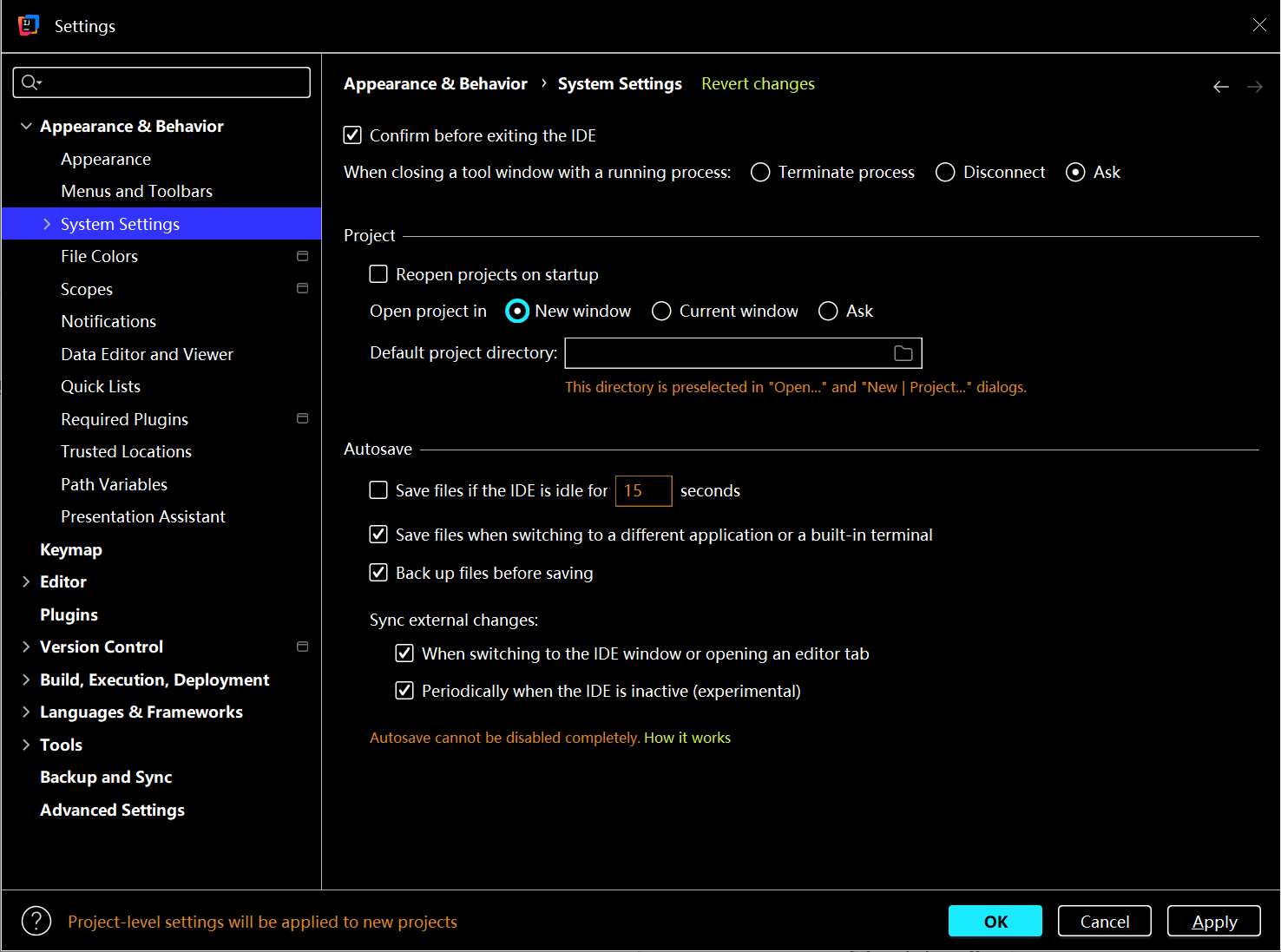Screen dimensions: 1281x952
Task: Click project-level icon beside File Colors
Action: (x=302, y=256)
